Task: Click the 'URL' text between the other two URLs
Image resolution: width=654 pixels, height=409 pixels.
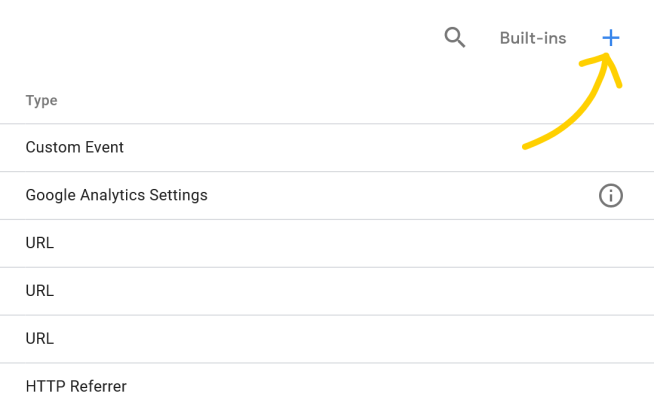Action: point(40,291)
